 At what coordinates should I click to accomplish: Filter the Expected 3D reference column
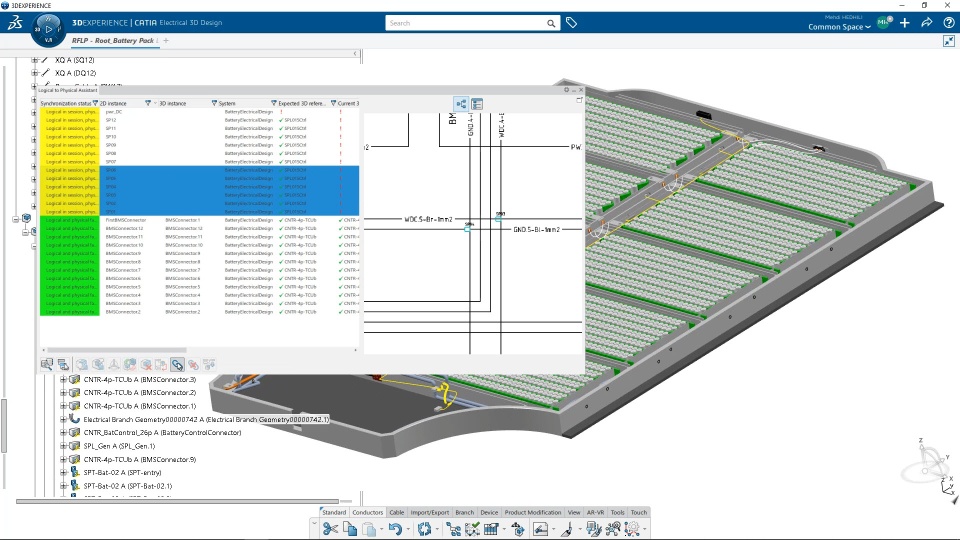[333, 103]
